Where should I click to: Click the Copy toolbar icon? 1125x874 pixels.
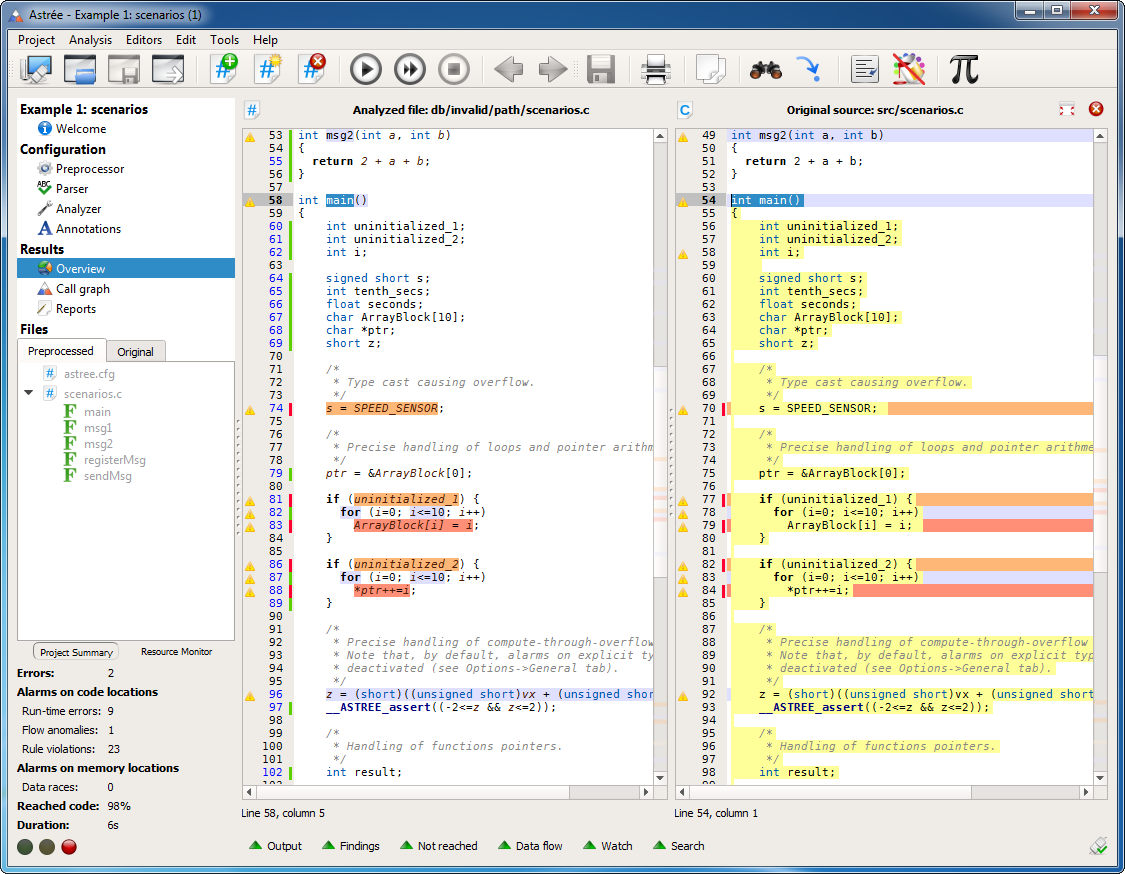[710, 70]
